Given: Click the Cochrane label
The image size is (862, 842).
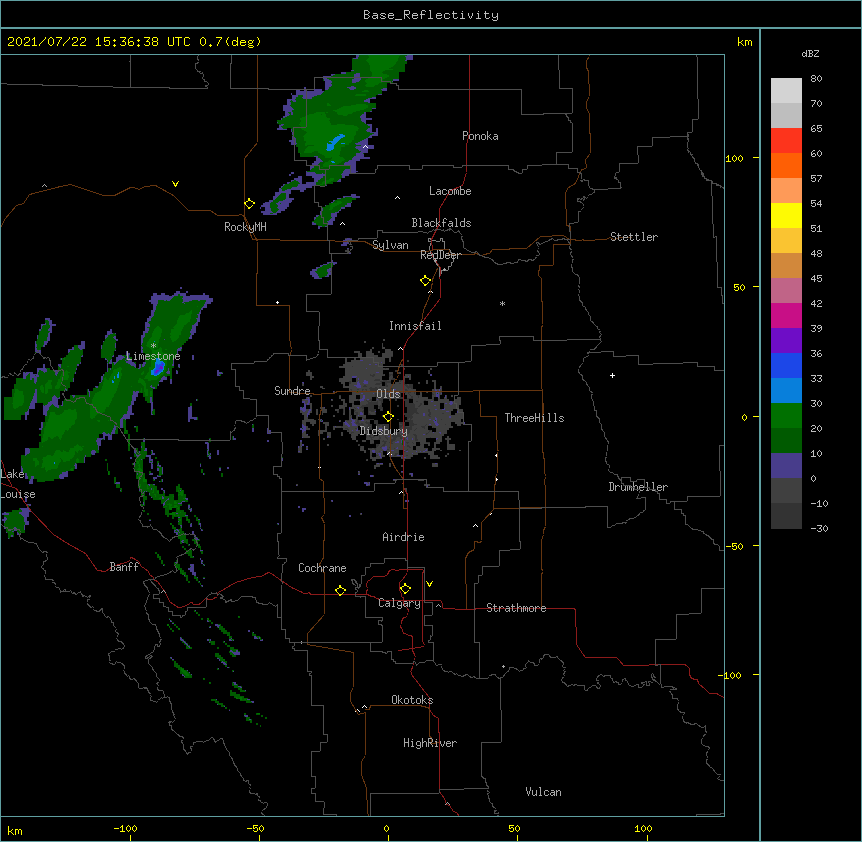Looking at the screenshot, I should pyautogui.click(x=322, y=568).
